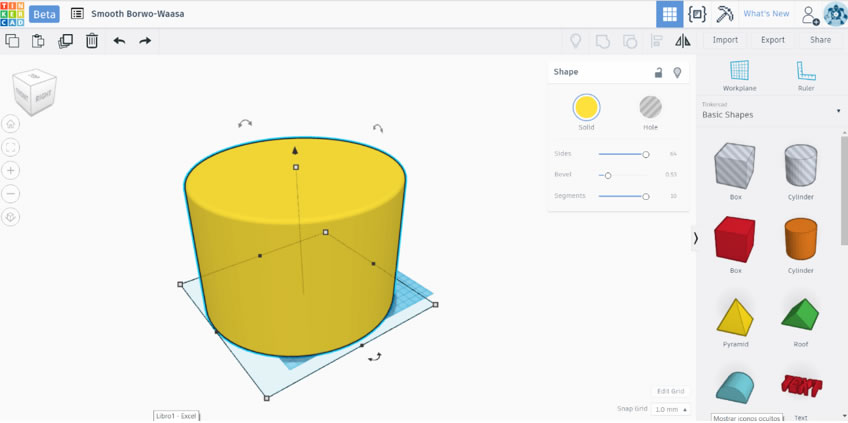The width and height of the screenshot is (848, 423).
Task: Invite collaborators with add-person icon
Action: [x=810, y=15]
